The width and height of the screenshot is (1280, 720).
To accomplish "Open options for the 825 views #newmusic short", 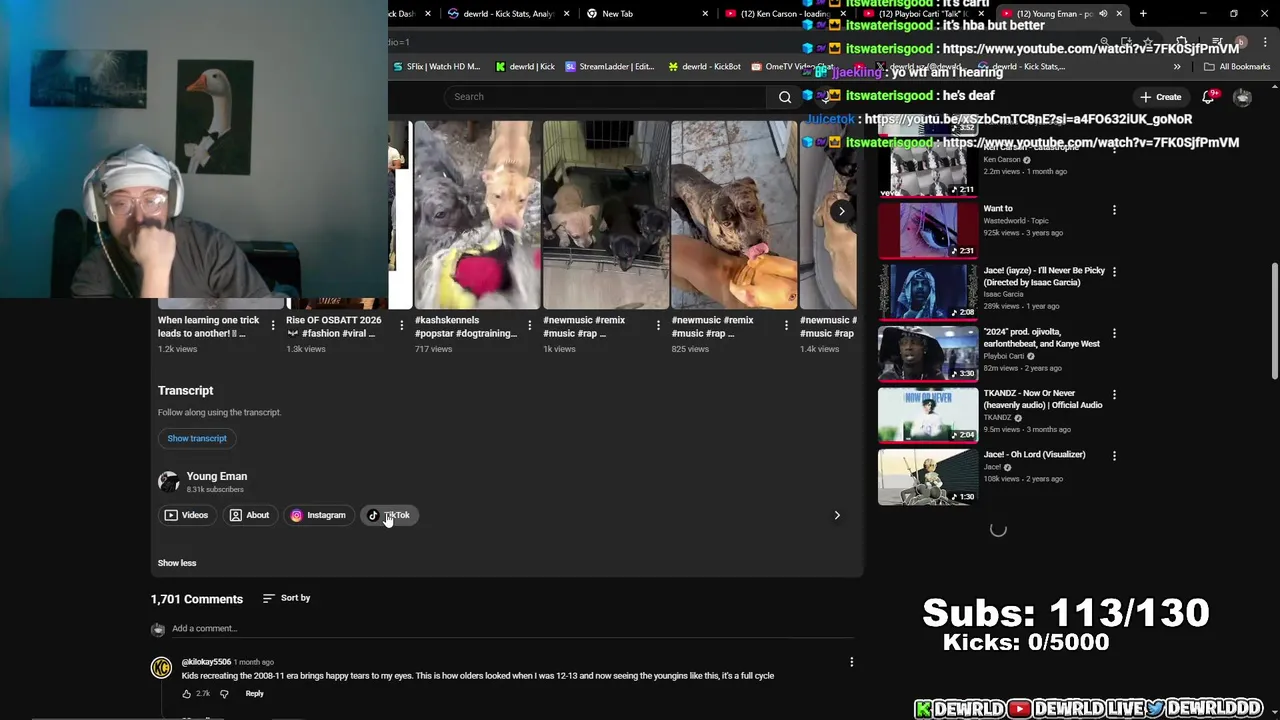I will (786, 326).
